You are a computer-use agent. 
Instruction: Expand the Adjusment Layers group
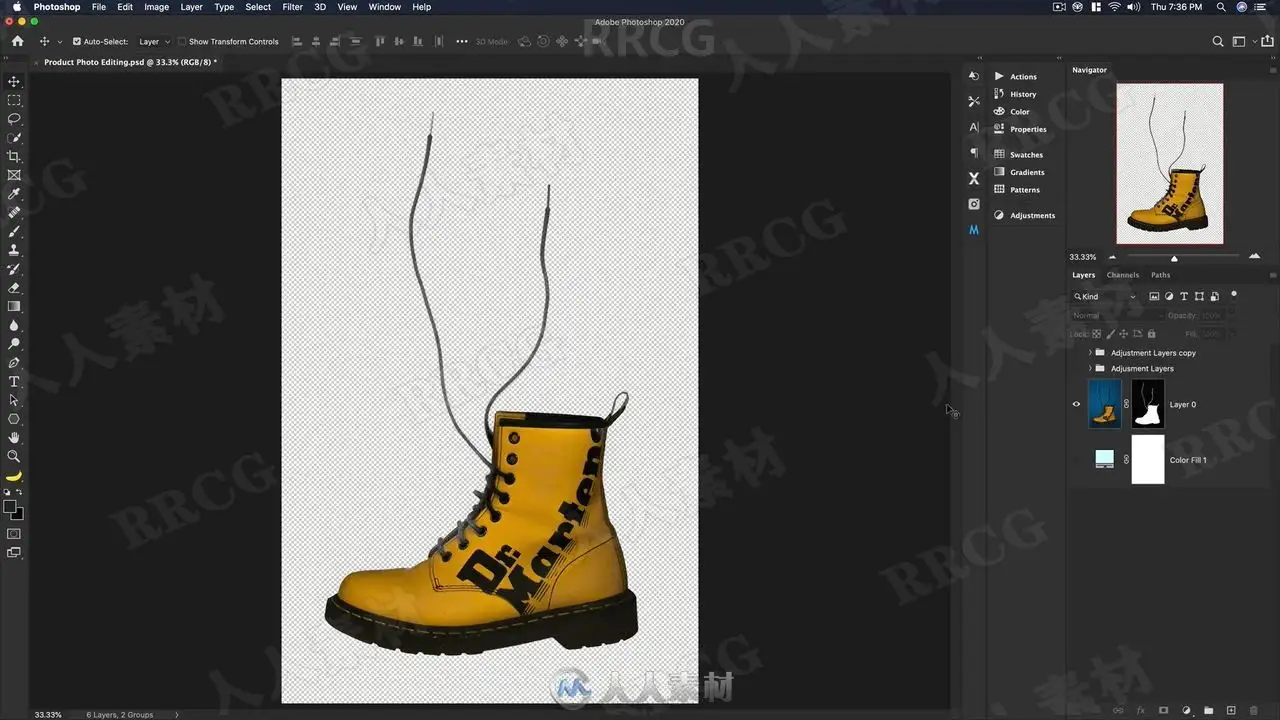[1090, 368]
